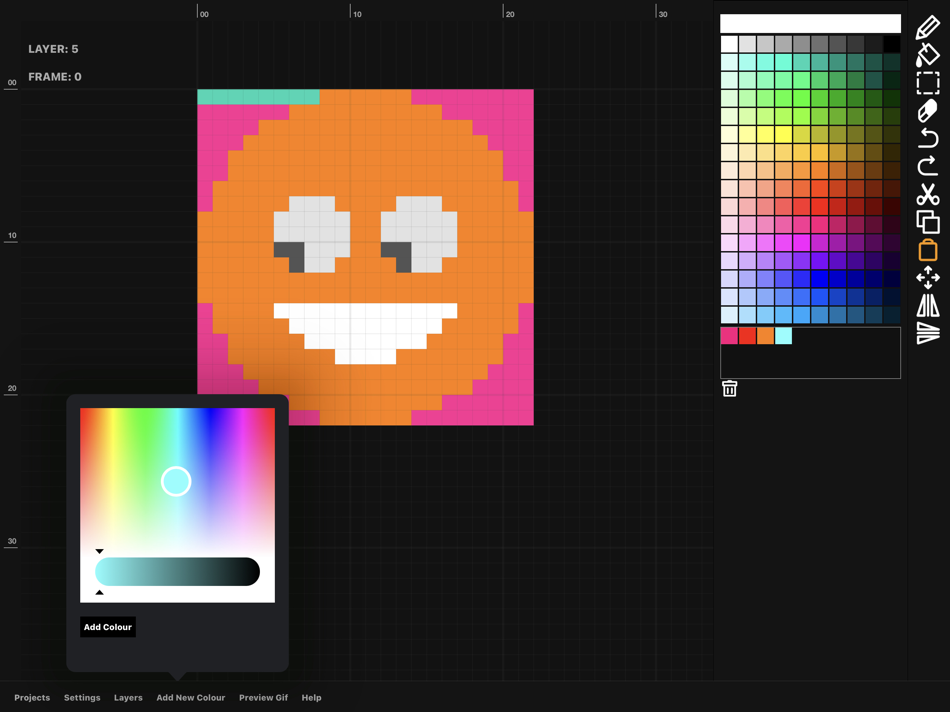Click the orange Paste clipboard icon
Screen dimensions: 950x712
(927, 249)
